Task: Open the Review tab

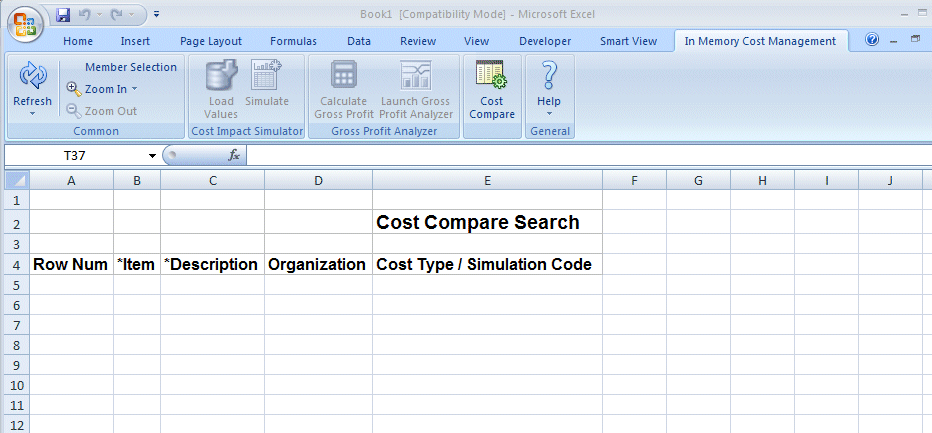Action: click(418, 41)
